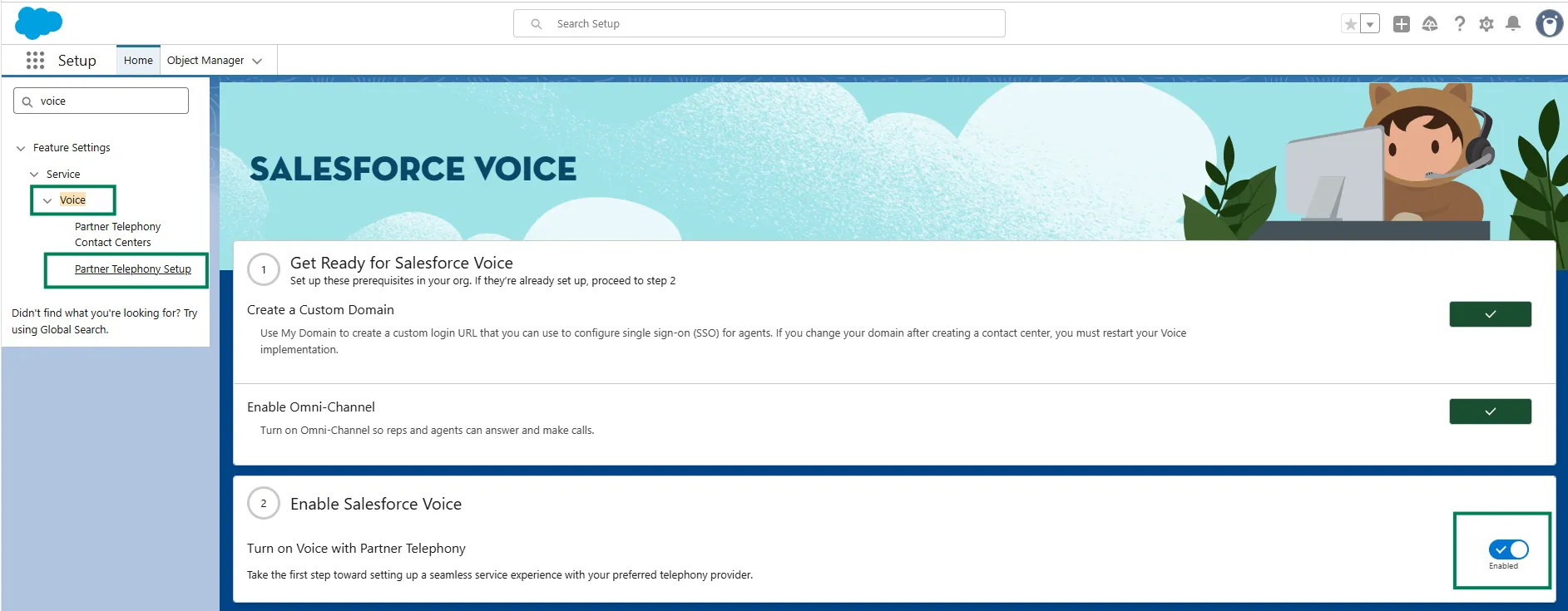Click the 'Get Ready for Salesforce Voice' heading
The height and width of the screenshot is (611, 1568).
coord(402,263)
